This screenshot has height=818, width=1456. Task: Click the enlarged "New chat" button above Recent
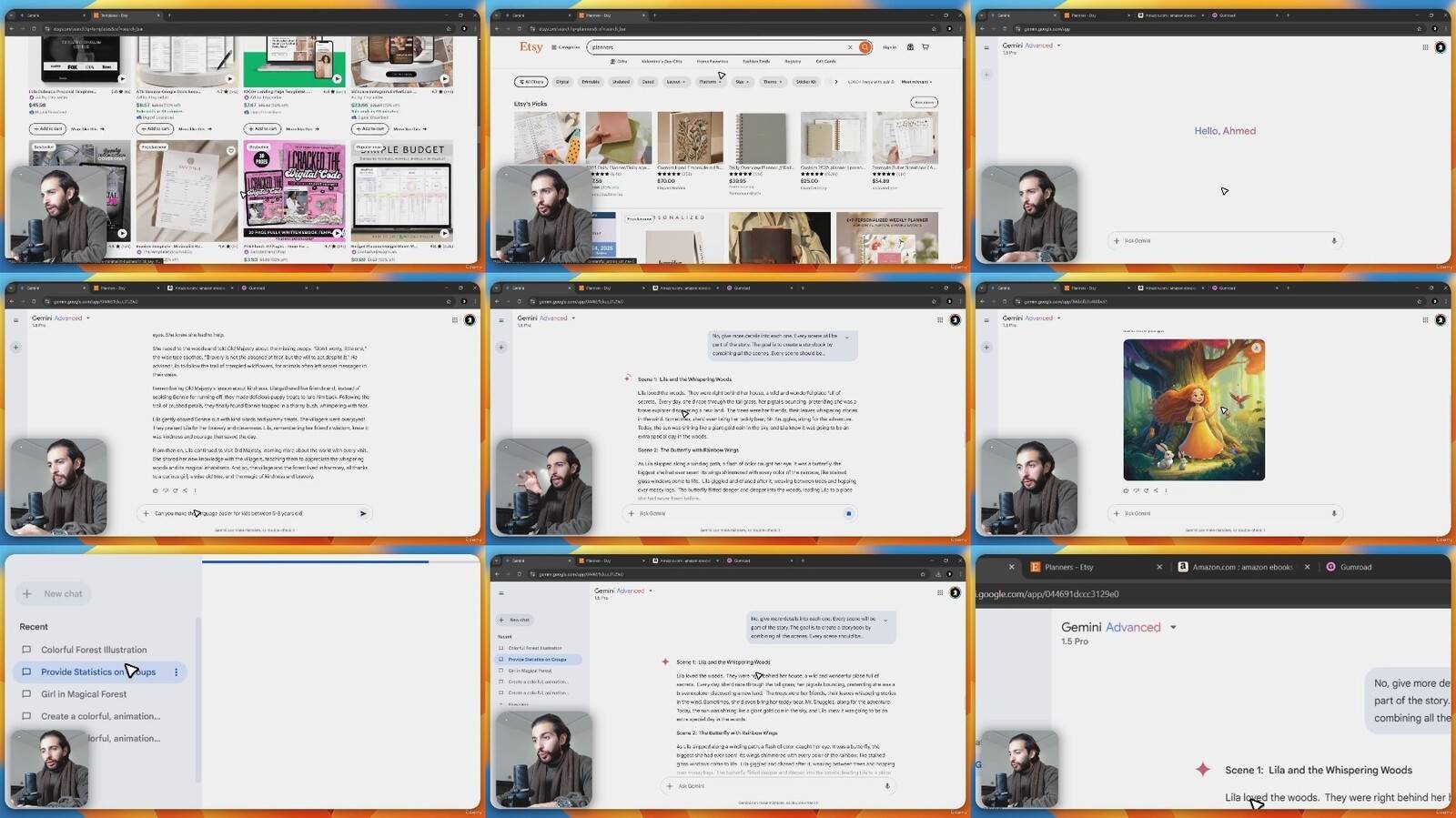click(54, 594)
